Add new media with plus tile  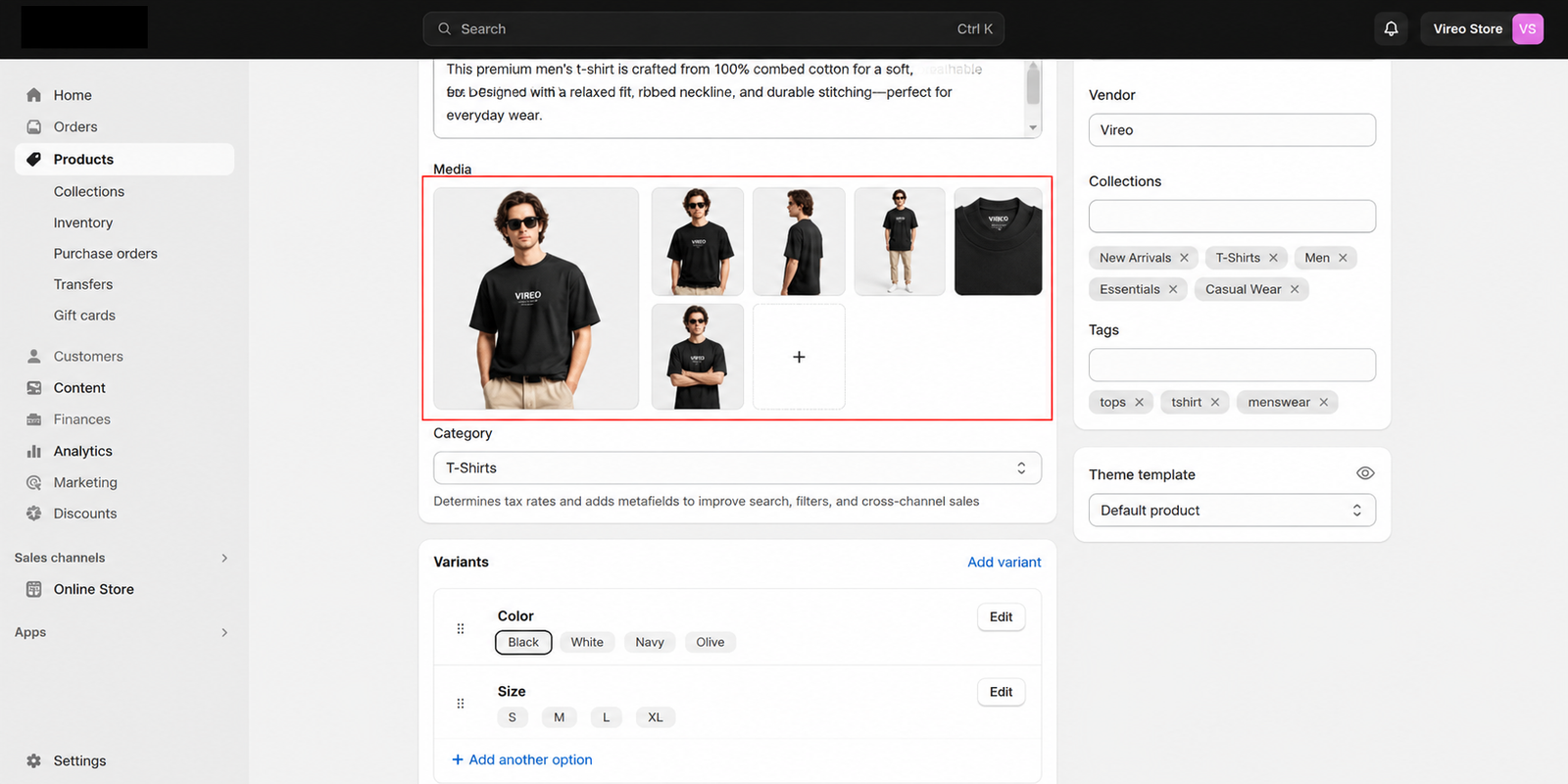(x=799, y=357)
